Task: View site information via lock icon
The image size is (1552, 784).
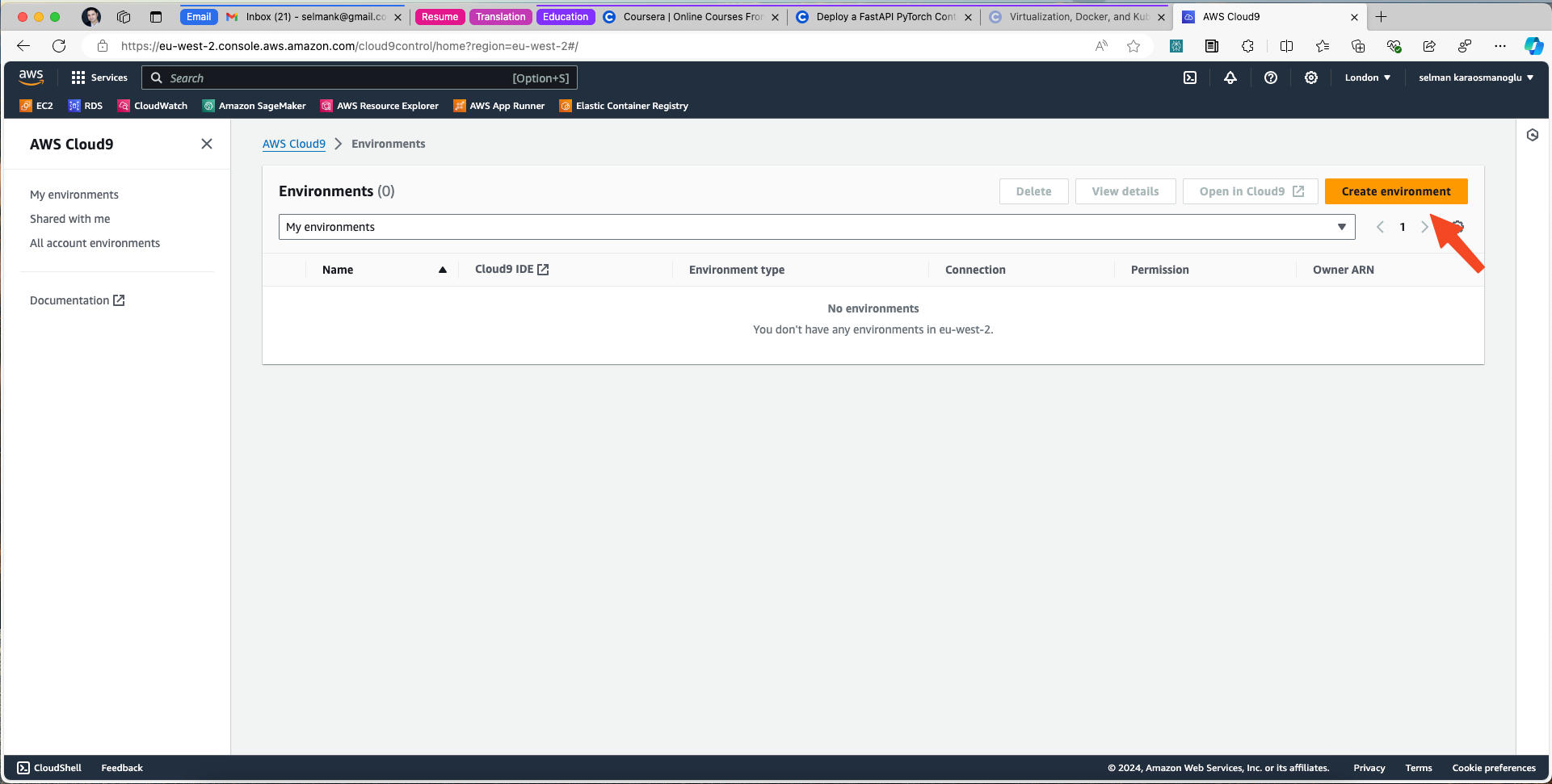Action: tap(103, 46)
